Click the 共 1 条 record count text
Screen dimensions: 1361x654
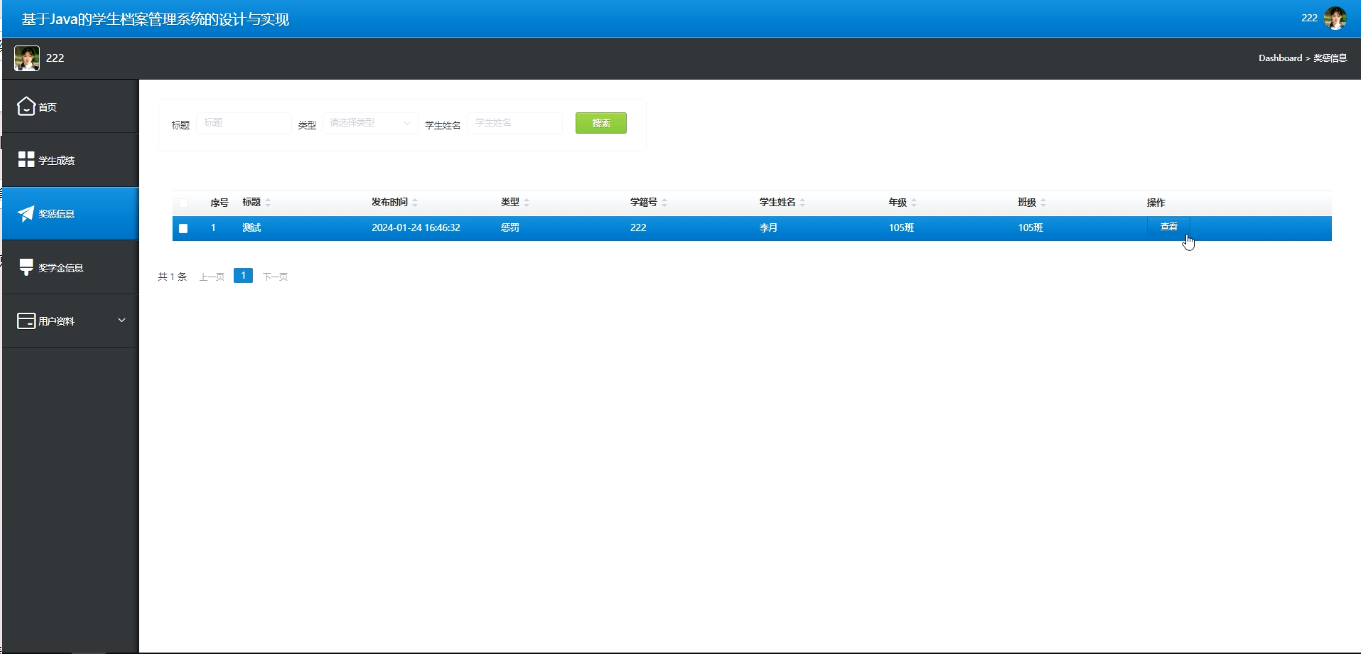point(172,277)
